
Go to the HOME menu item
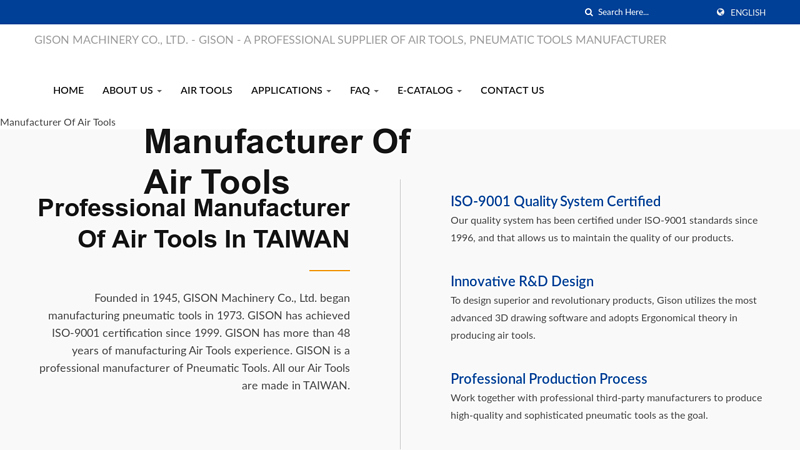pos(68,90)
